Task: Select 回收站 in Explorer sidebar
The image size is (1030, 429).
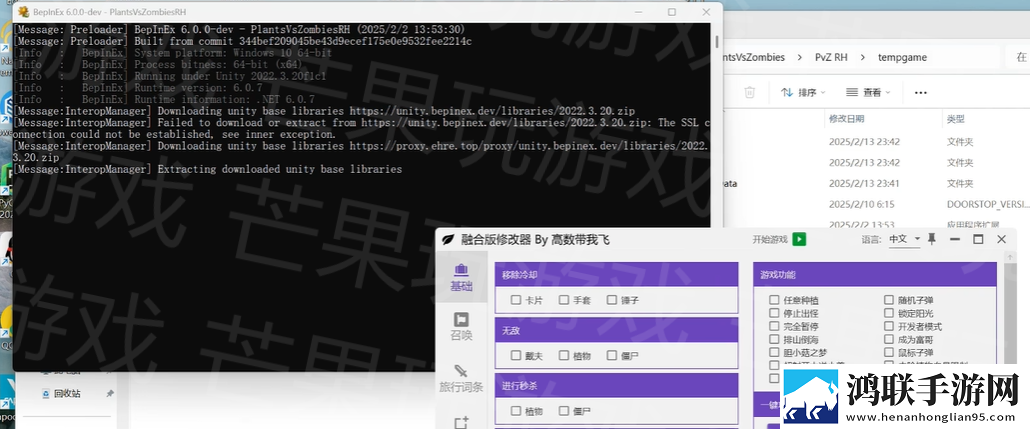Action: pos(67,394)
